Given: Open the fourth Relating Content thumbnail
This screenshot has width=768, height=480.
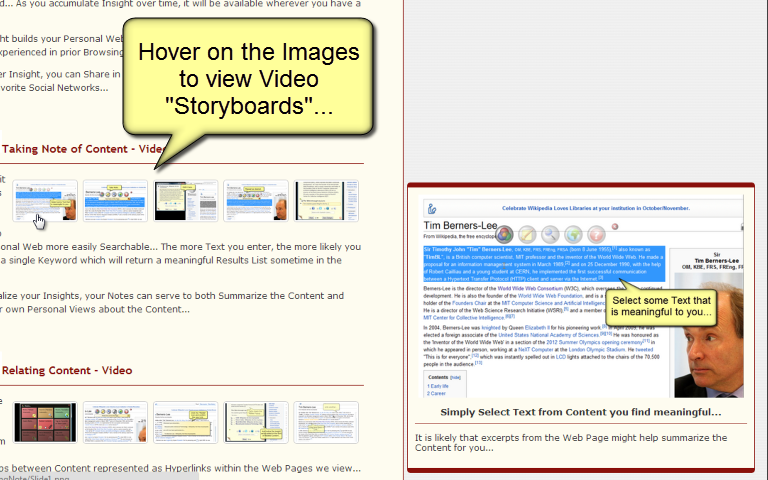Looking at the screenshot, I should 256,422.
